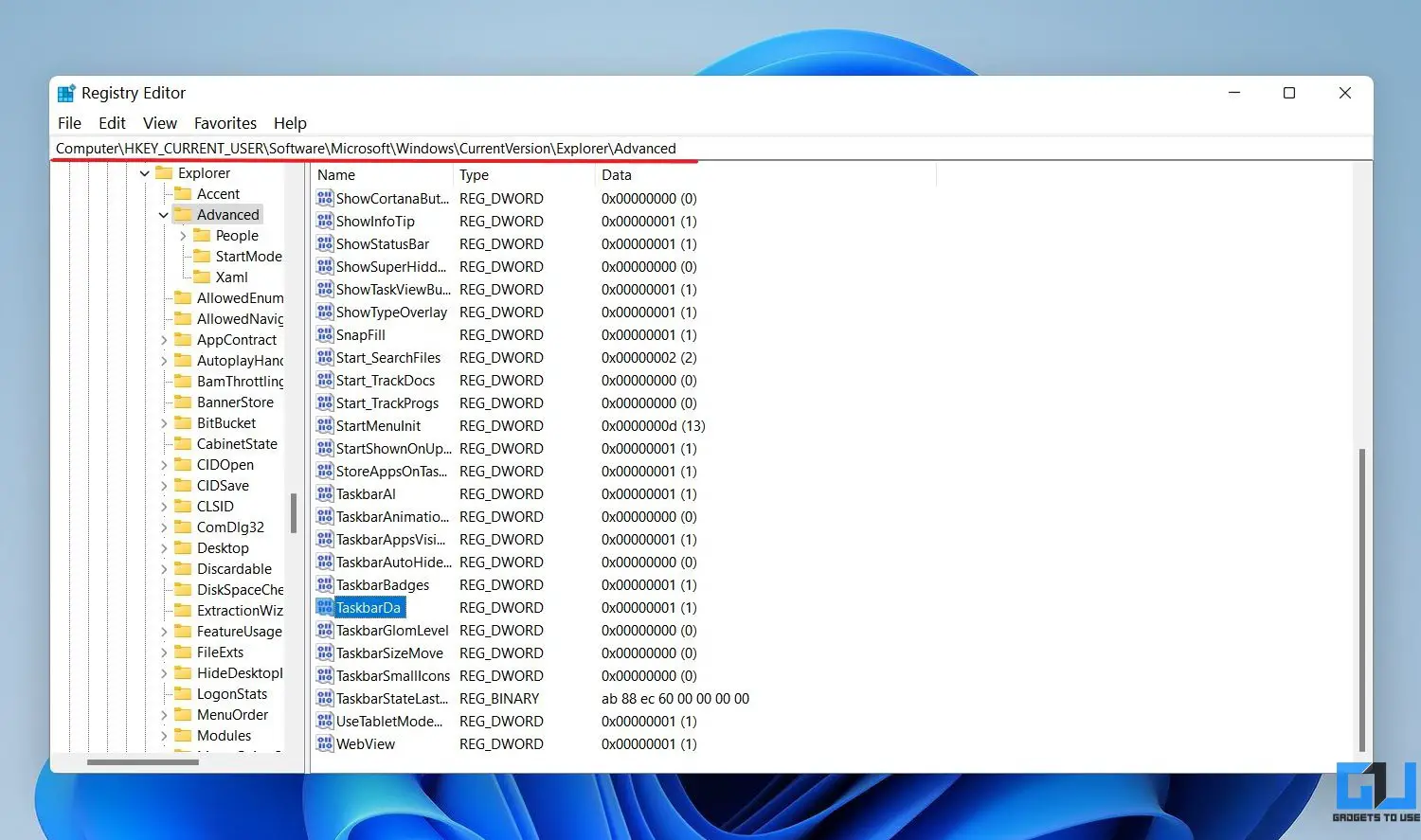Click the Explorer folder icon in tree
Image resolution: width=1421 pixels, height=840 pixels.
164,172
